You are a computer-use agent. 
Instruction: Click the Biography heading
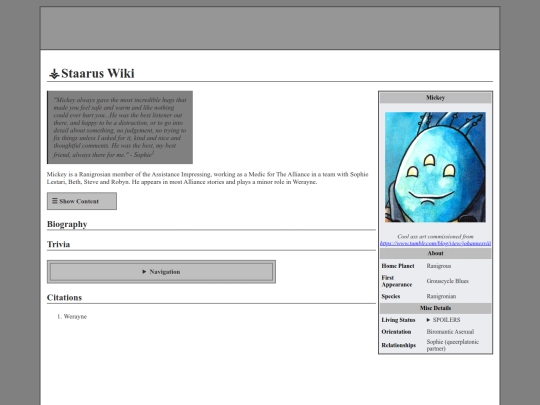pos(67,224)
